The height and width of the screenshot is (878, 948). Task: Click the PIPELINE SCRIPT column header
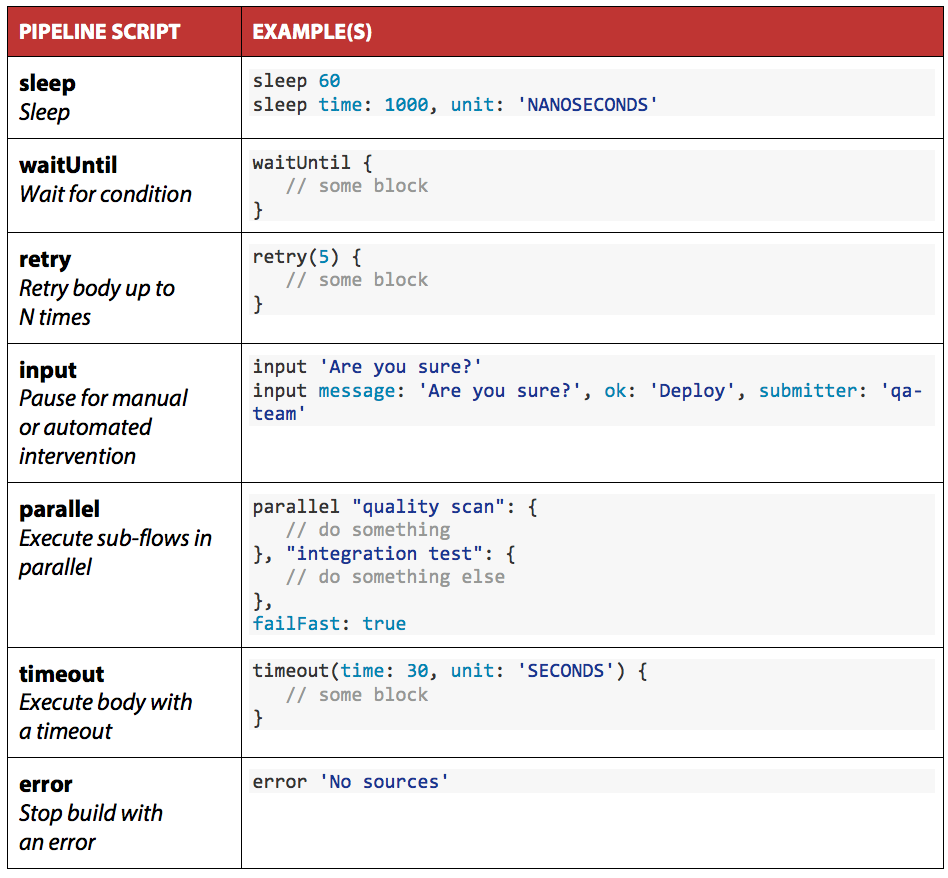(99, 32)
